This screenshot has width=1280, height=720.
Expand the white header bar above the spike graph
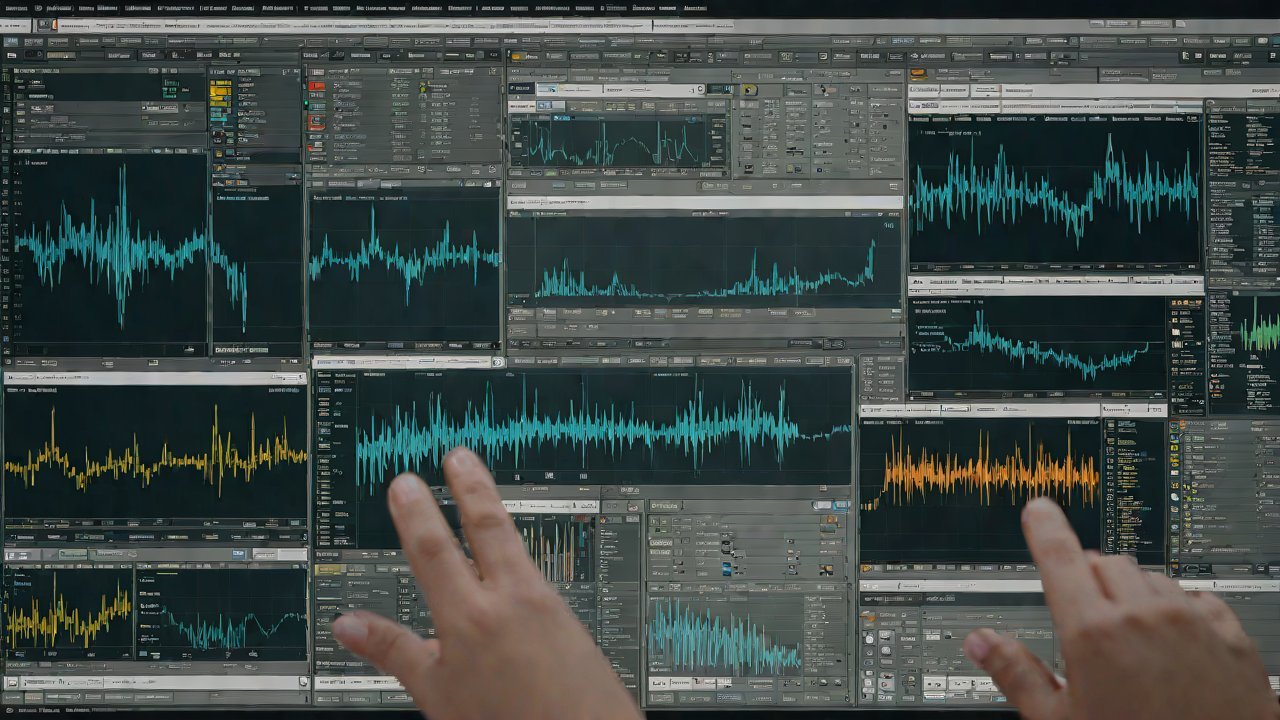tap(704, 203)
